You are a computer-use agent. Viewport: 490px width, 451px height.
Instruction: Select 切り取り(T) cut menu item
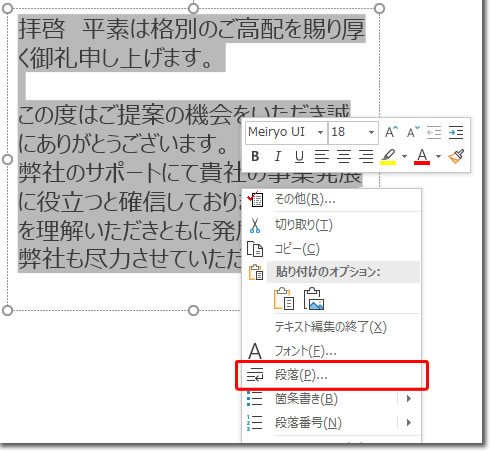[x=331, y=225]
